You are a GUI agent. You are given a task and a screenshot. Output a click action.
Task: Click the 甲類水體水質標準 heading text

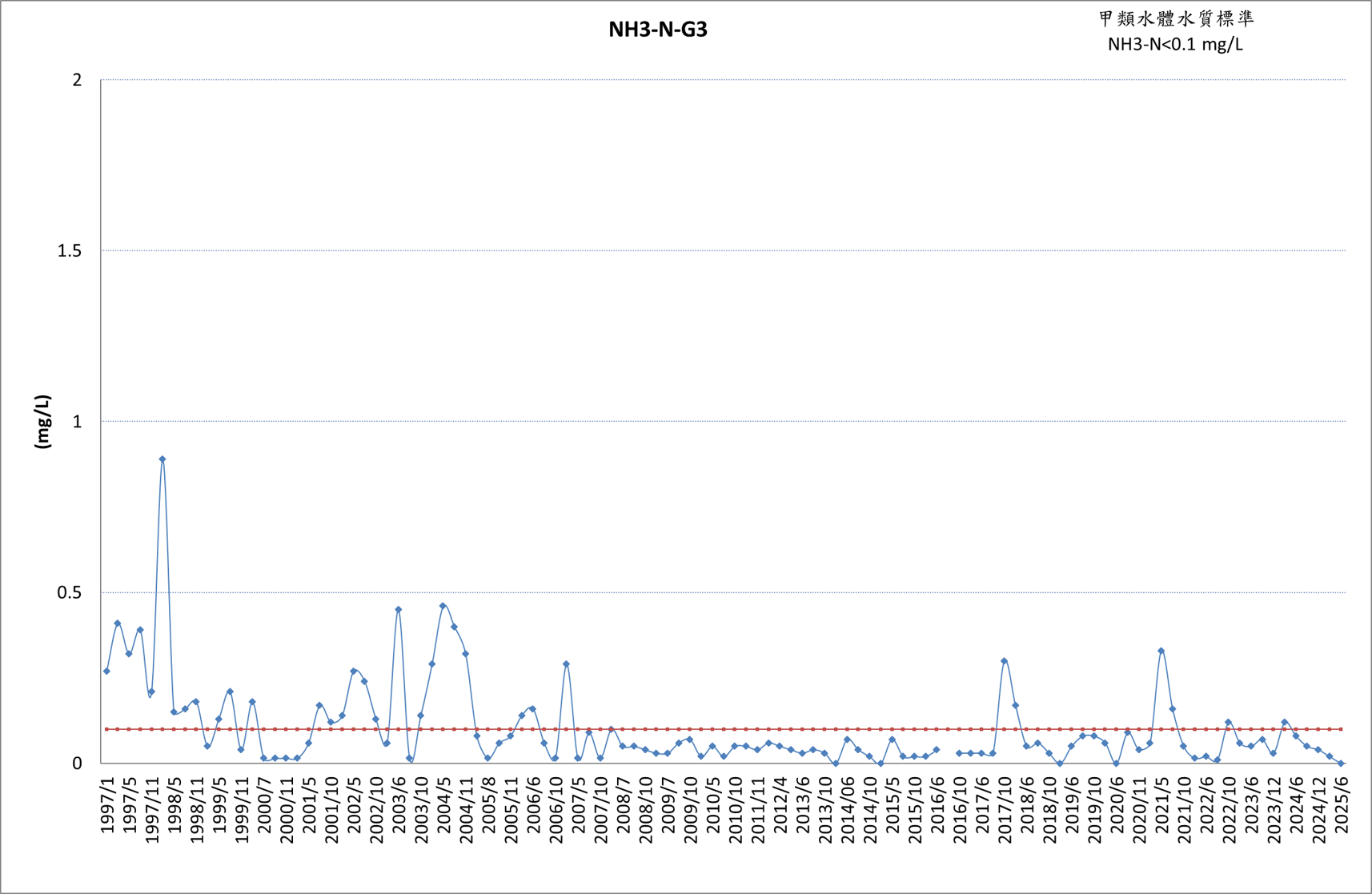click(1176, 18)
